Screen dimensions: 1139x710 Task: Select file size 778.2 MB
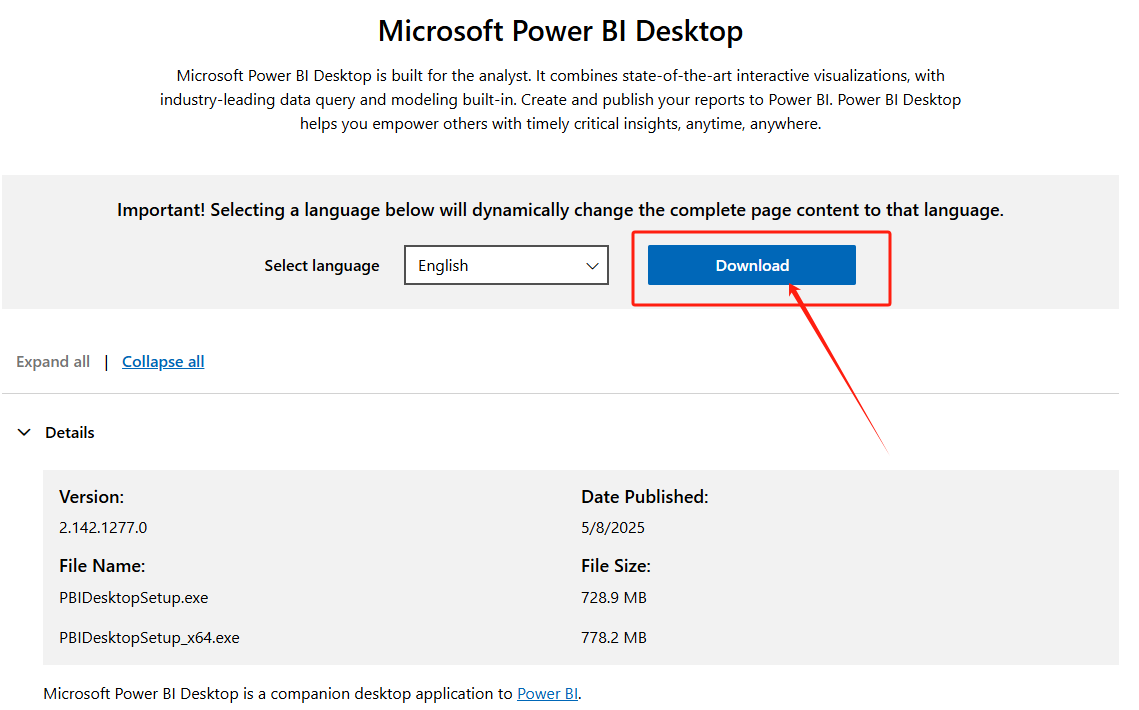coord(613,637)
